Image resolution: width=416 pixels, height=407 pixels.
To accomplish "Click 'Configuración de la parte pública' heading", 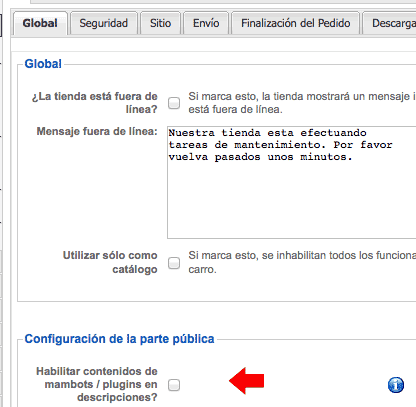I will [119, 339].
